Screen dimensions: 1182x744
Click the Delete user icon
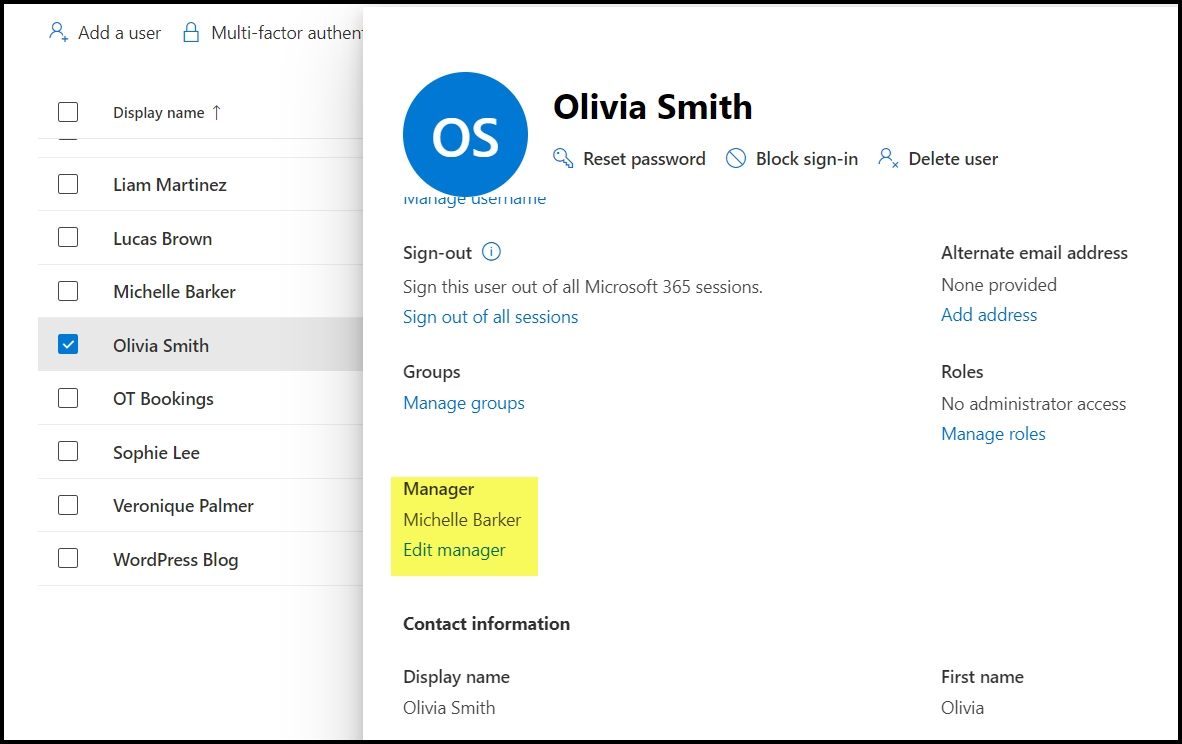click(888, 158)
